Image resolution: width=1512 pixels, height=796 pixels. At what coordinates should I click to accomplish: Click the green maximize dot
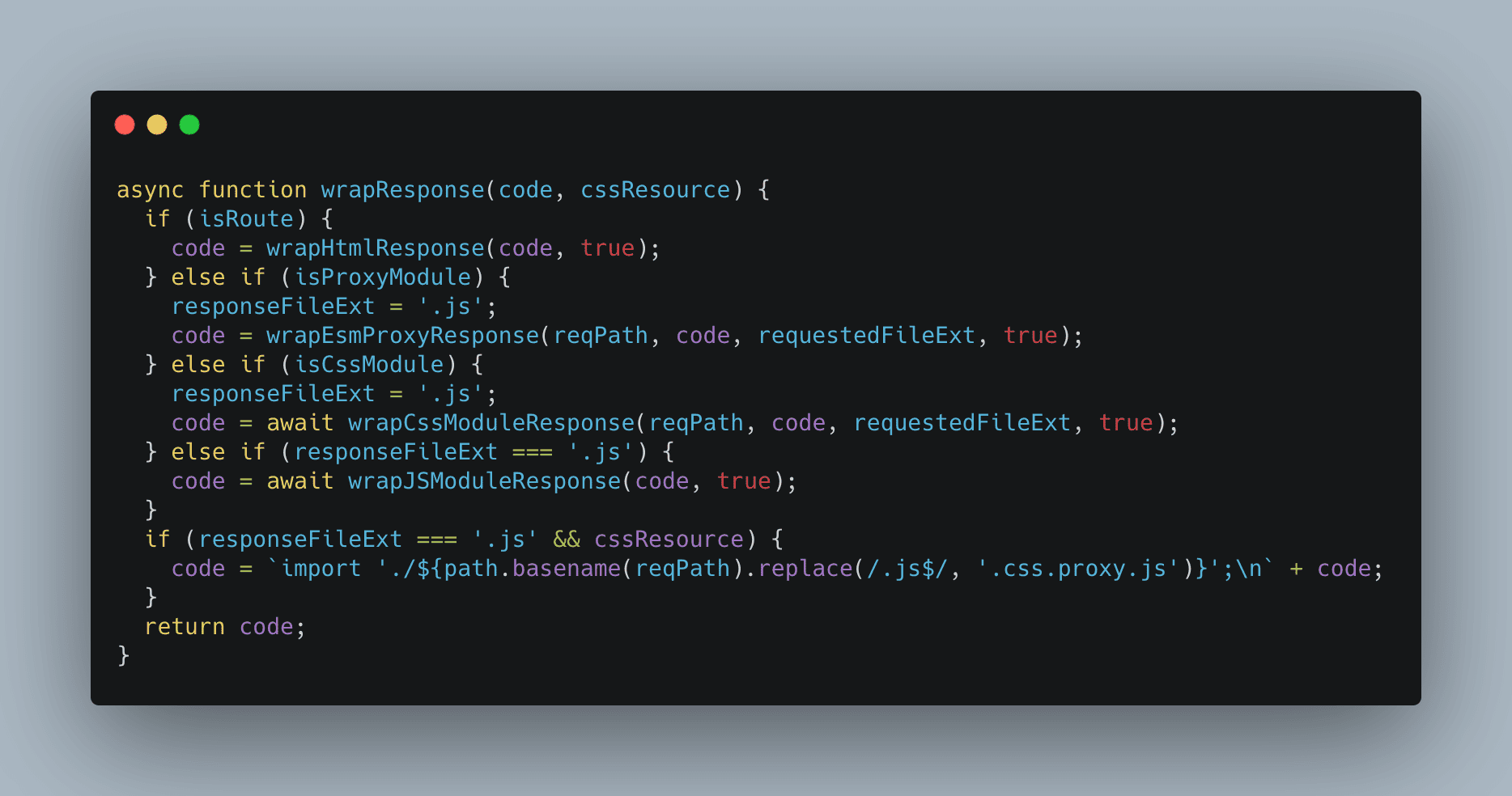pyautogui.click(x=189, y=125)
